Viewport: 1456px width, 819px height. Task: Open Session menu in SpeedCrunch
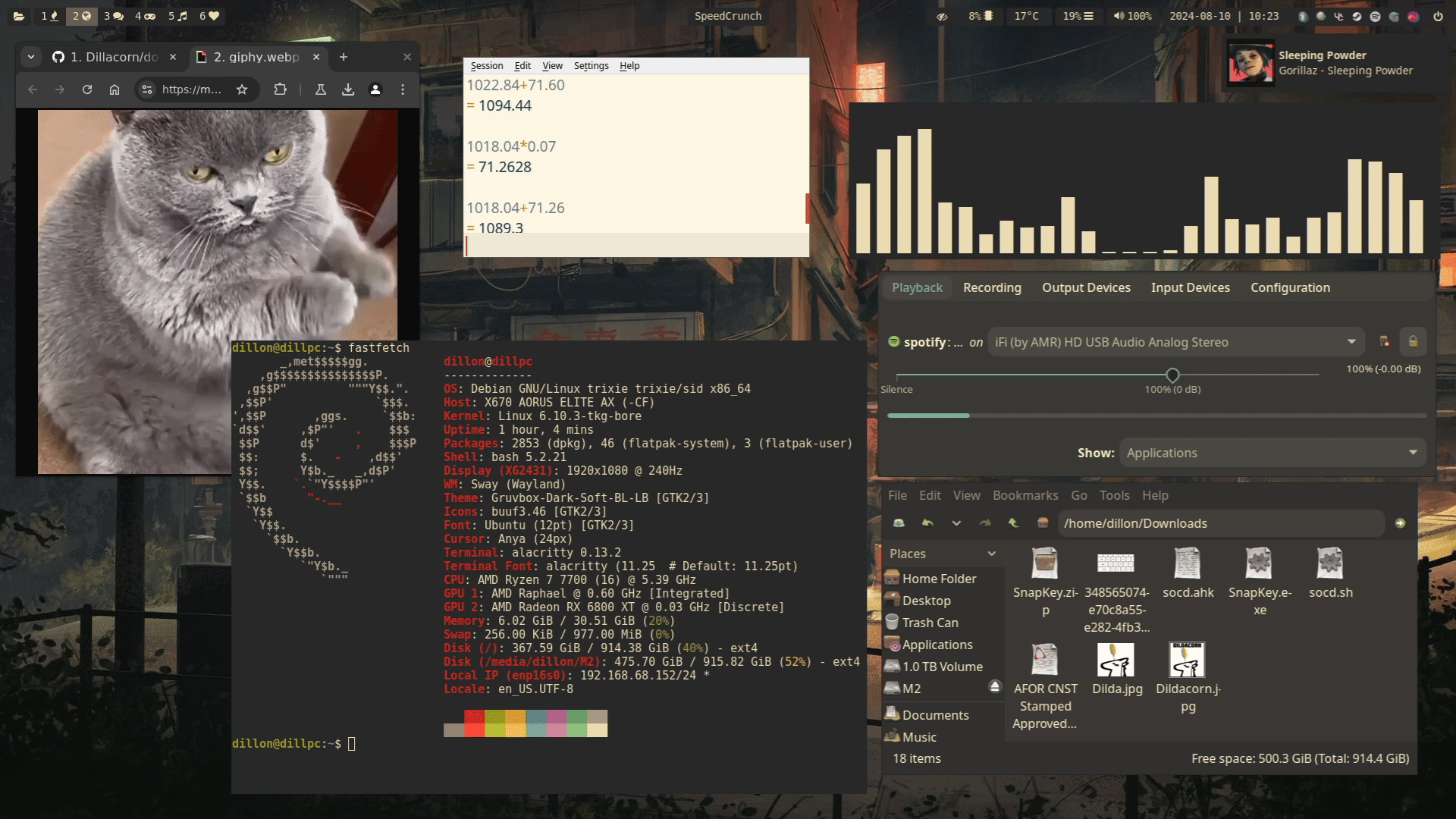coord(486,66)
